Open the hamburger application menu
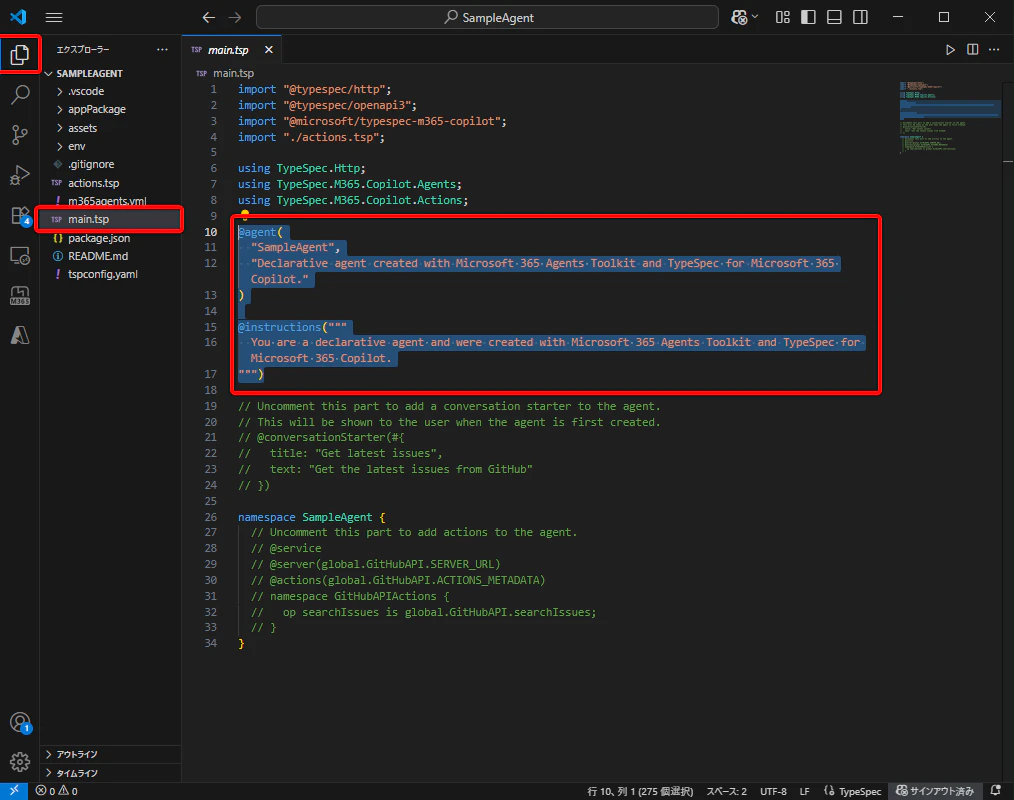Image resolution: width=1014 pixels, height=800 pixels. 54,17
